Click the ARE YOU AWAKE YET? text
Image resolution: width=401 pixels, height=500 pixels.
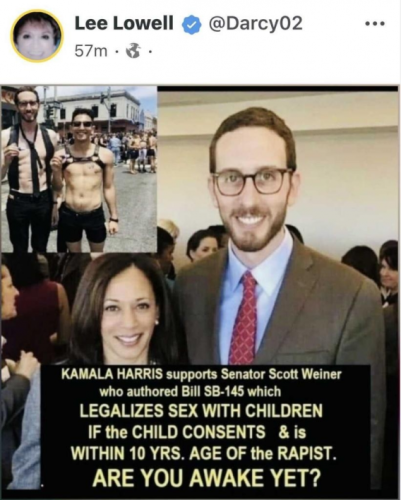pyautogui.click(x=207, y=478)
